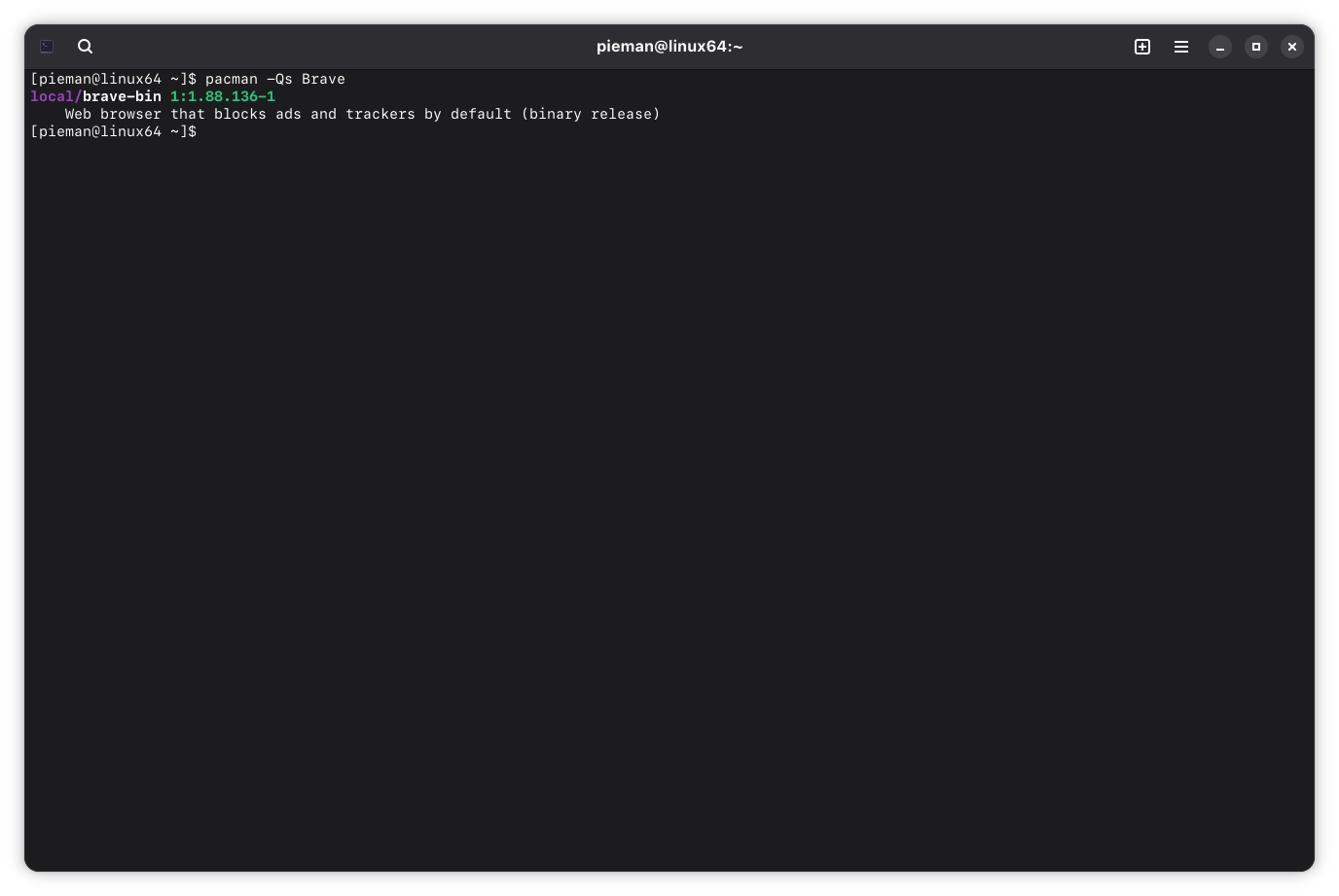The width and height of the screenshot is (1339, 896).
Task: Click the typed command 'pacman -Qs Brave'
Action: coord(275,79)
